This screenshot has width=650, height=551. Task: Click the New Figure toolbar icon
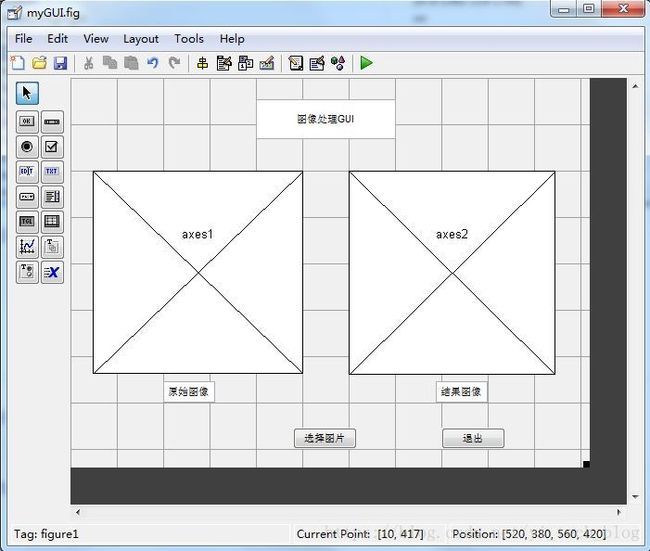point(18,63)
